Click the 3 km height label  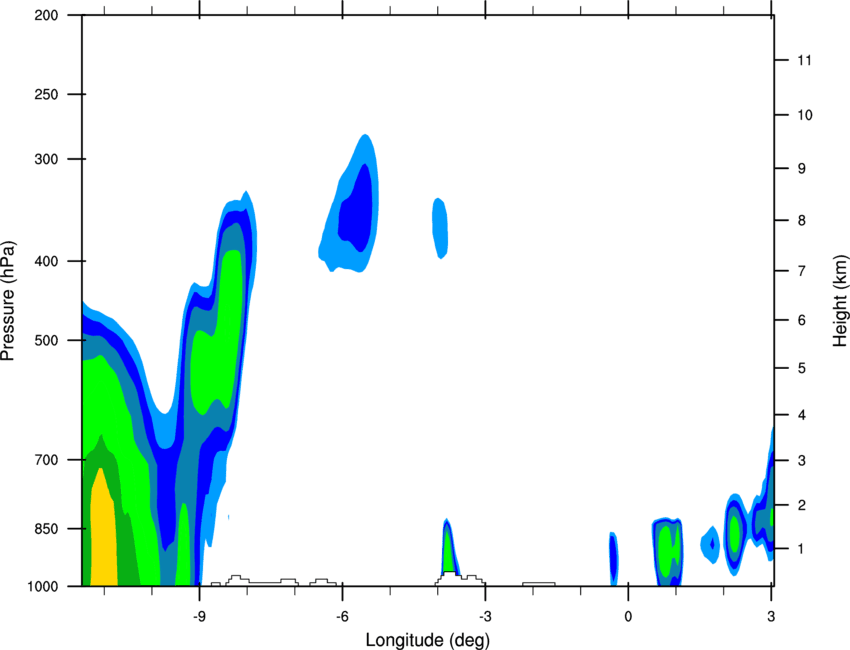click(802, 461)
